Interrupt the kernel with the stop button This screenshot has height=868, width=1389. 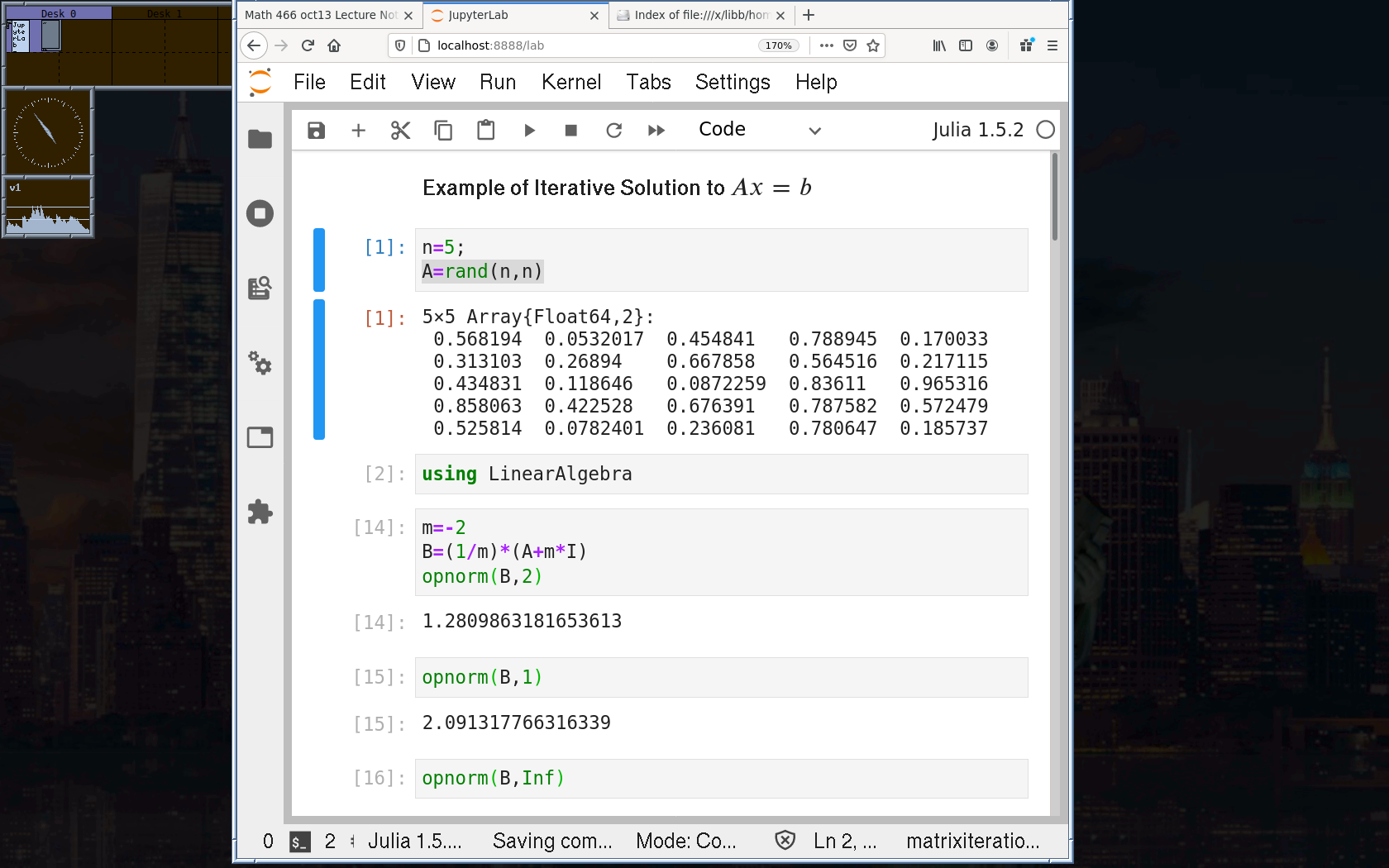click(x=570, y=131)
